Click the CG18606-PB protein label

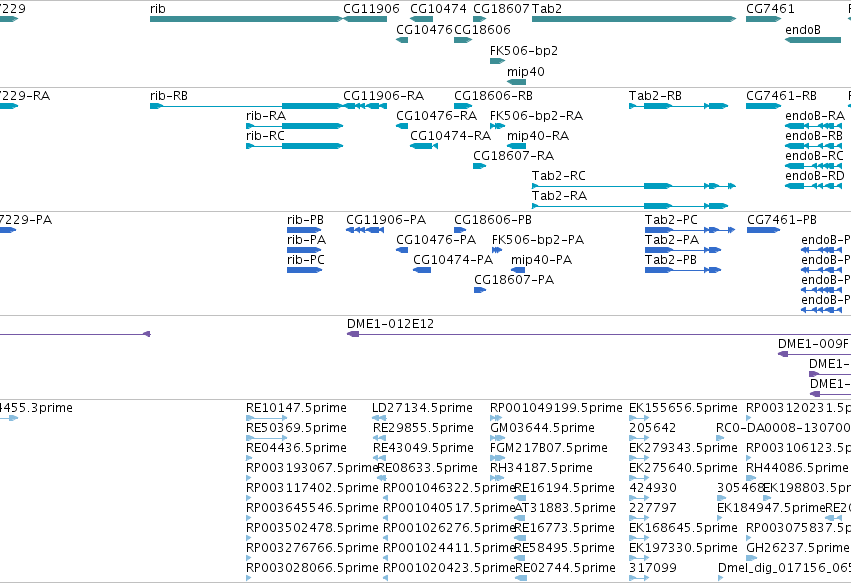point(493,220)
